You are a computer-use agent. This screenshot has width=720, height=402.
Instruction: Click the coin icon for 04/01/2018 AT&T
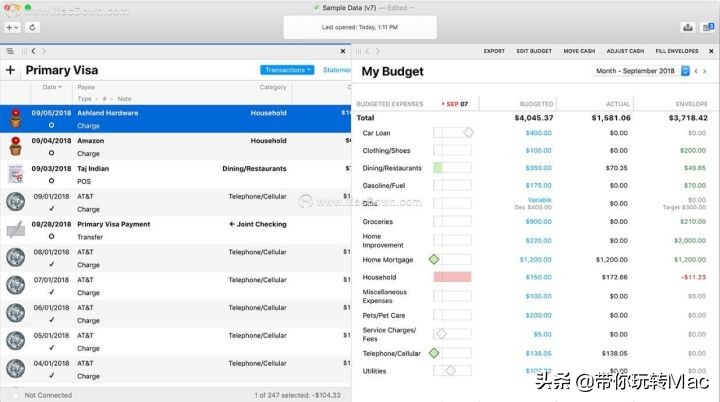pos(16,368)
